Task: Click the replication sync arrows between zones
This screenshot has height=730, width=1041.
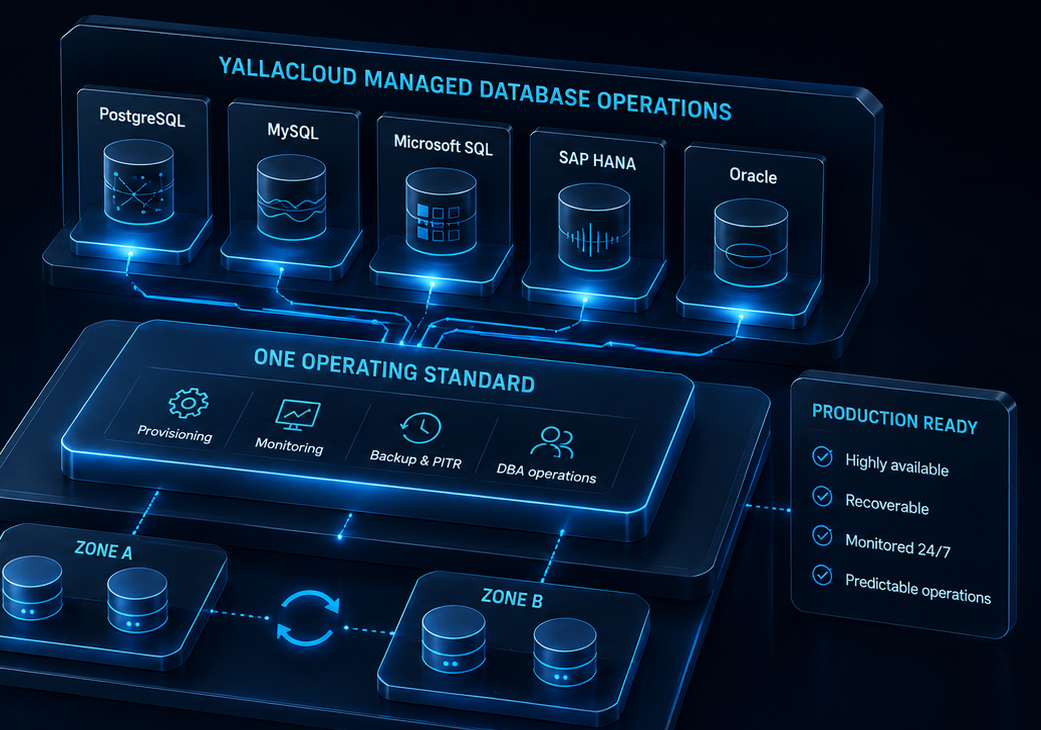Action: point(307,618)
